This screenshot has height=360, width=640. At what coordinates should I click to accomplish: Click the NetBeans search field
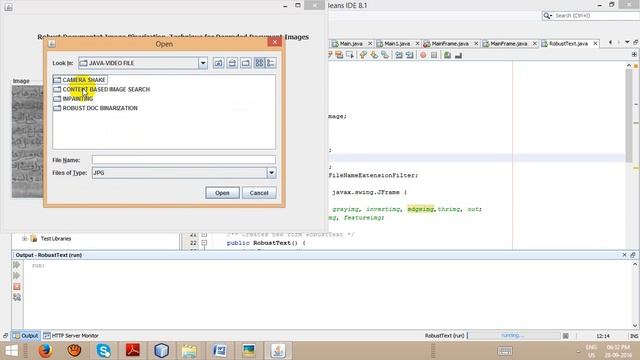(x=596, y=16)
